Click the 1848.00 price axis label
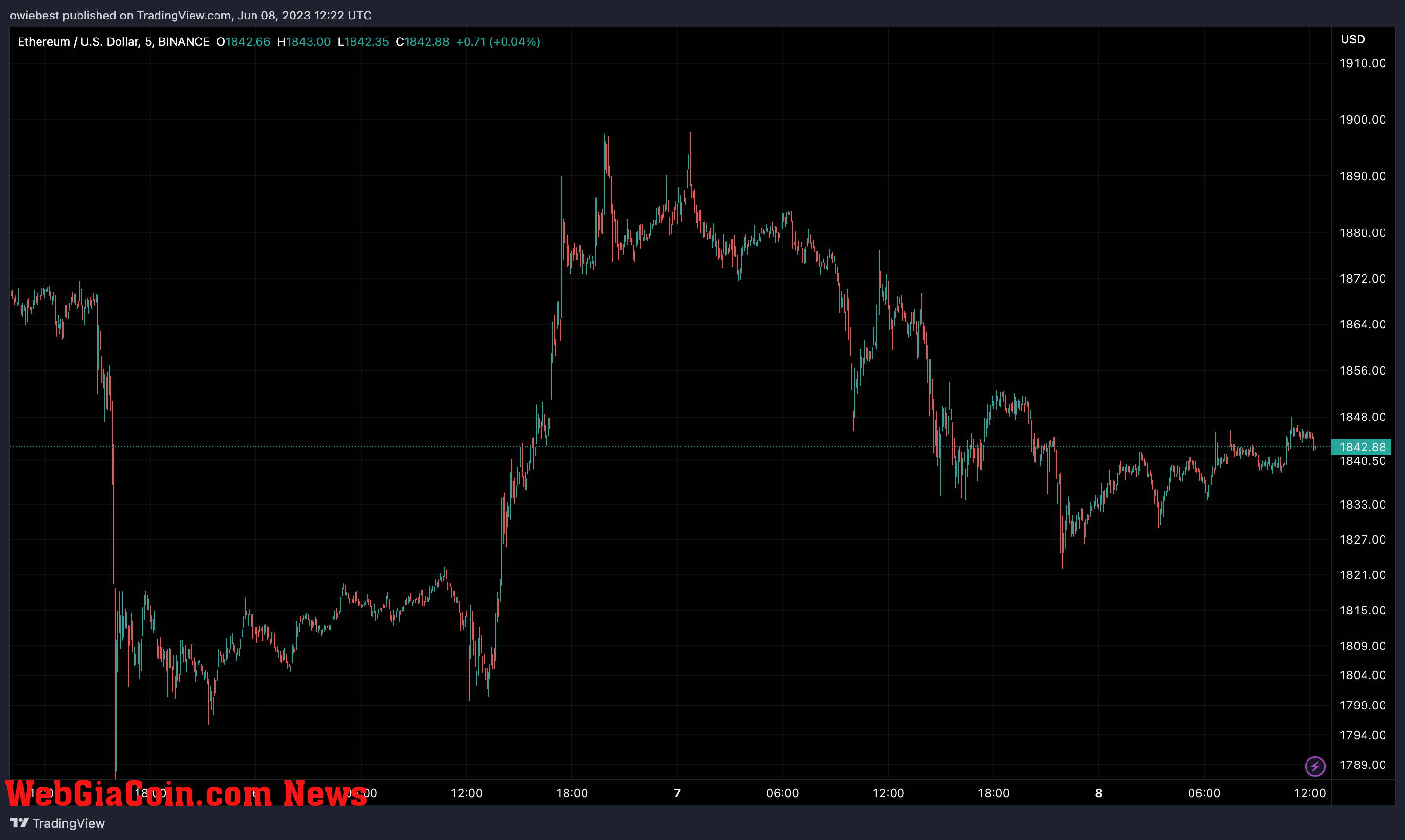The width and height of the screenshot is (1405, 840). (x=1363, y=417)
